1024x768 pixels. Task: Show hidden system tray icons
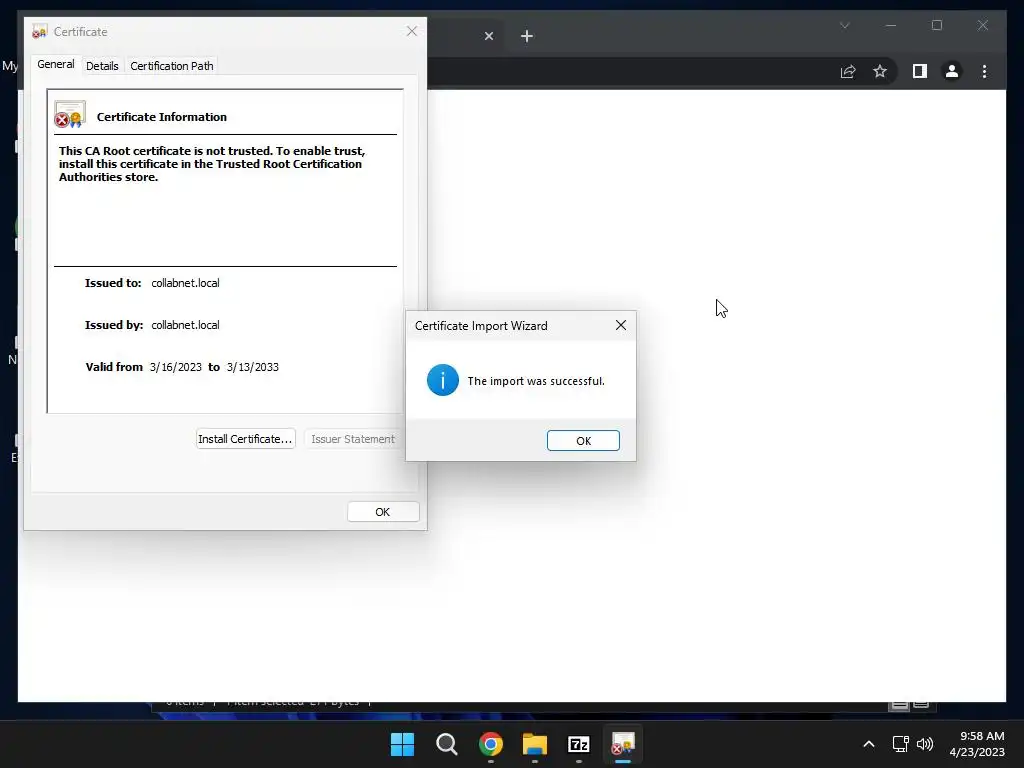click(x=869, y=744)
